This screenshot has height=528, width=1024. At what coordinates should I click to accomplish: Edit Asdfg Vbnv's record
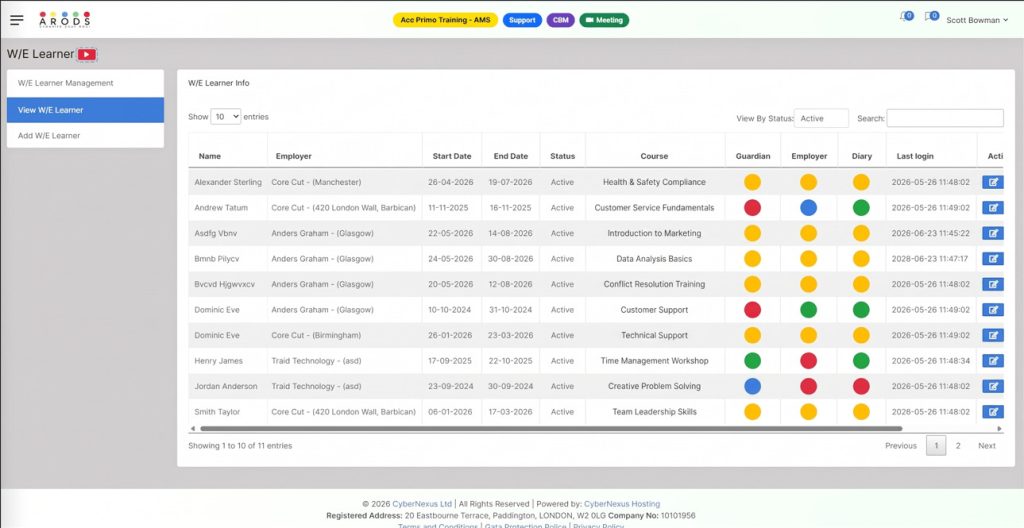pyautogui.click(x=993, y=233)
